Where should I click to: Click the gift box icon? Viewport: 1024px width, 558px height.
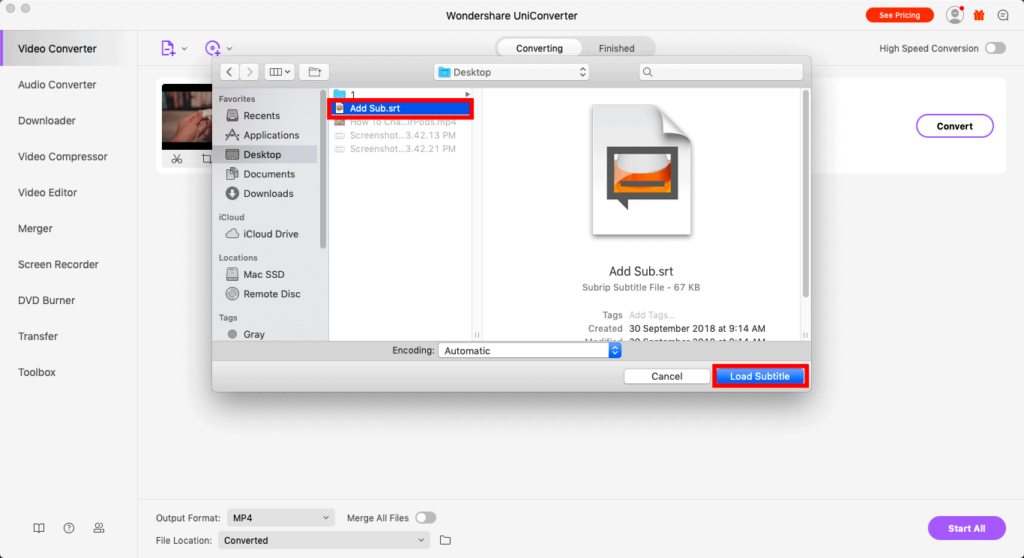click(979, 15)
